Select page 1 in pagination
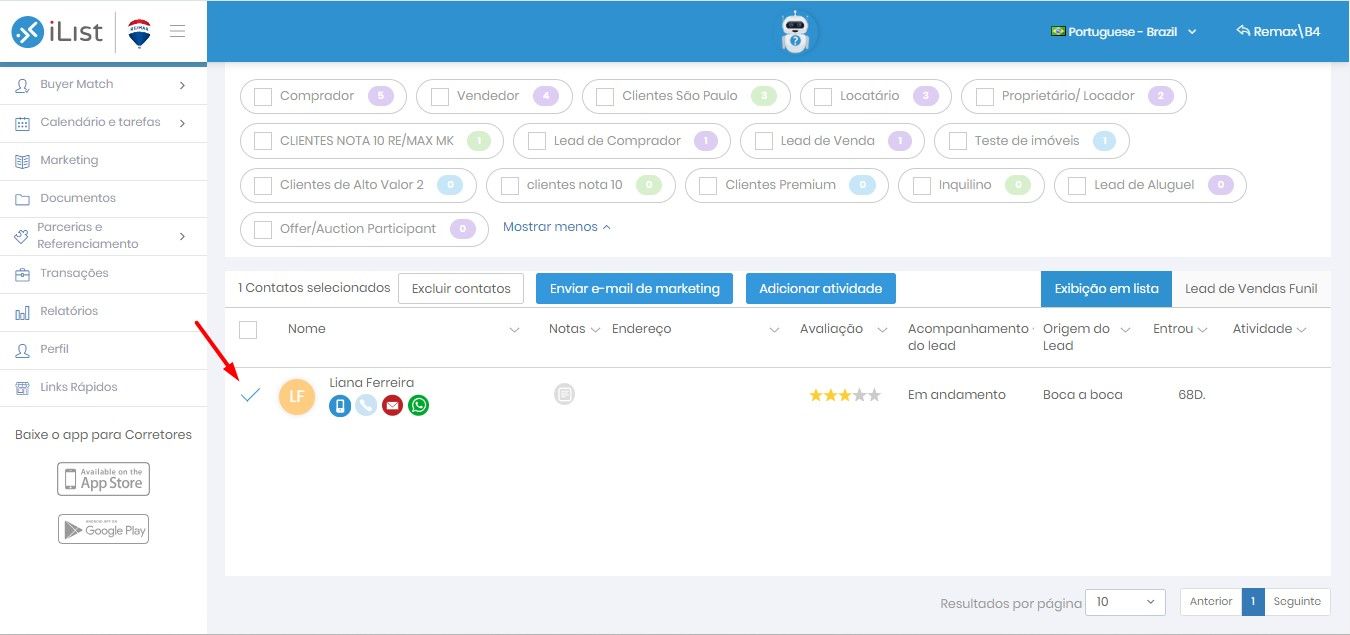Image resolution: width=1350 pixels, height=635 pixels. click(1253, 602)
